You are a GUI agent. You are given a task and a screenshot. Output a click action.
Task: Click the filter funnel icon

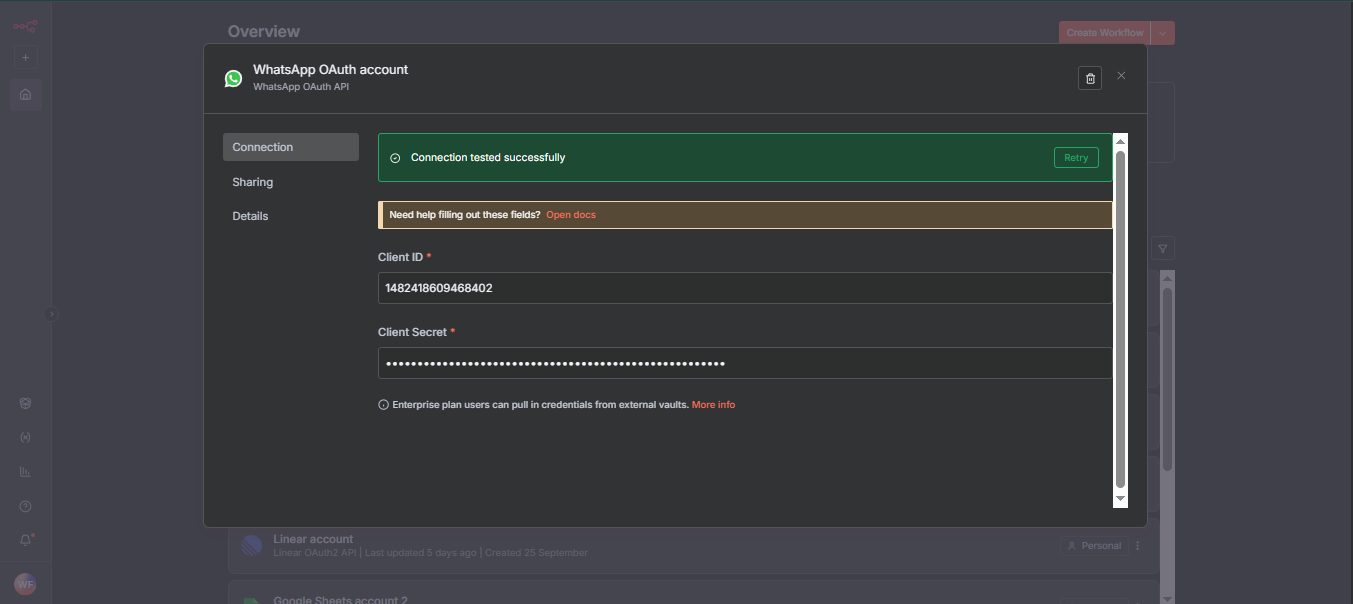coord(1162,248)
